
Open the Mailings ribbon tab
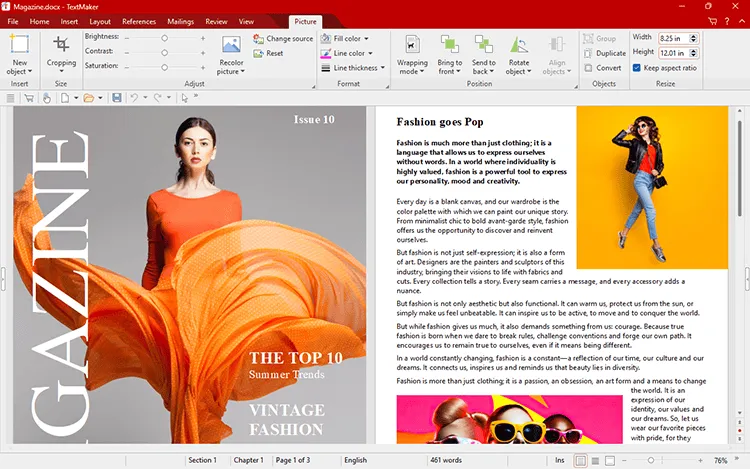pos(181,21)
